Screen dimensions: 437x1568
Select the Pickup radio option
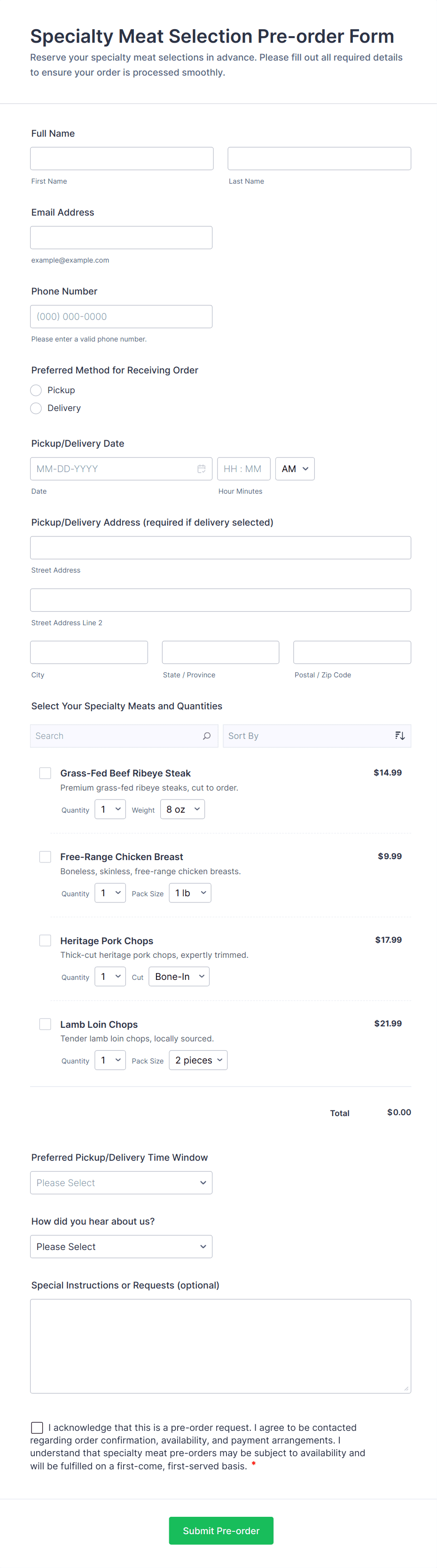(x=37, y=390)
